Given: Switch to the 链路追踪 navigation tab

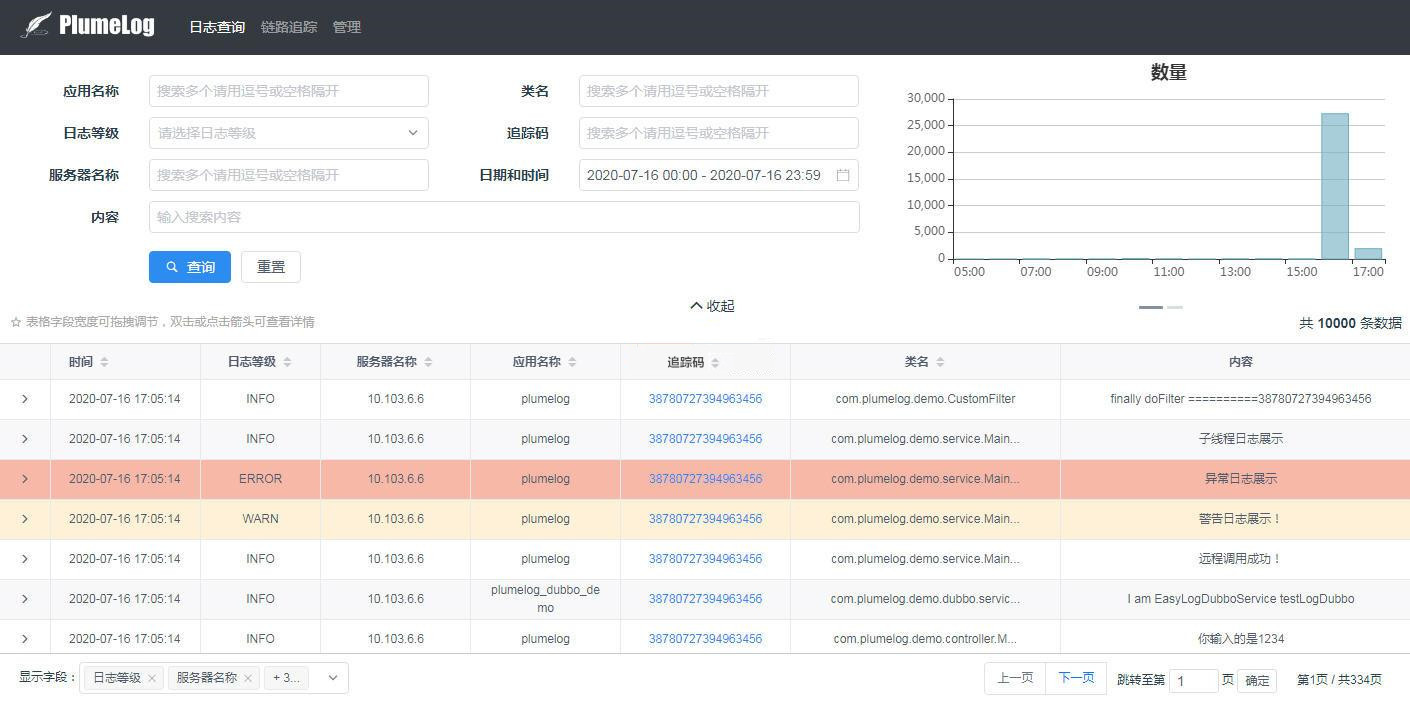Looking at the screenshot, I should [x=289, y=27].
